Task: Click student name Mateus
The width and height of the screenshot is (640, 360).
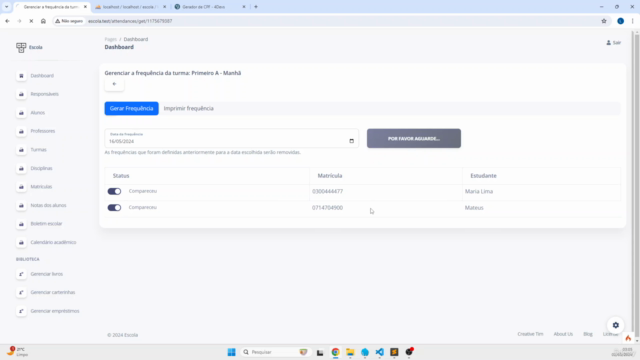Action: (474, 208)
